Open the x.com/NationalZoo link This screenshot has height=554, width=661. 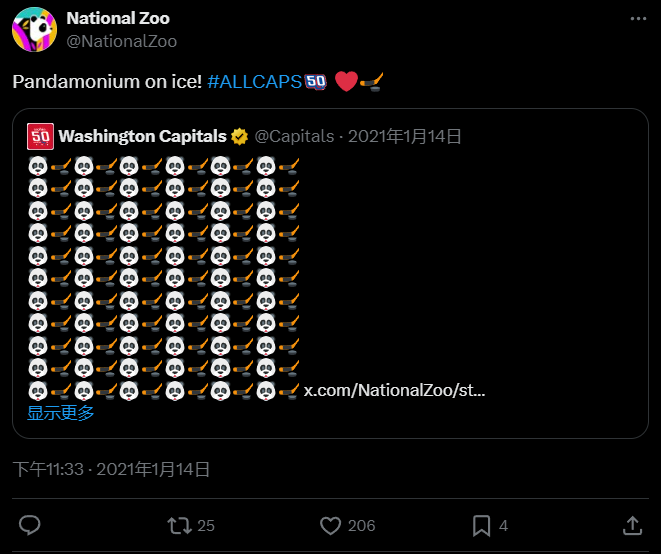pyautogui.click(x=394, y=390)
